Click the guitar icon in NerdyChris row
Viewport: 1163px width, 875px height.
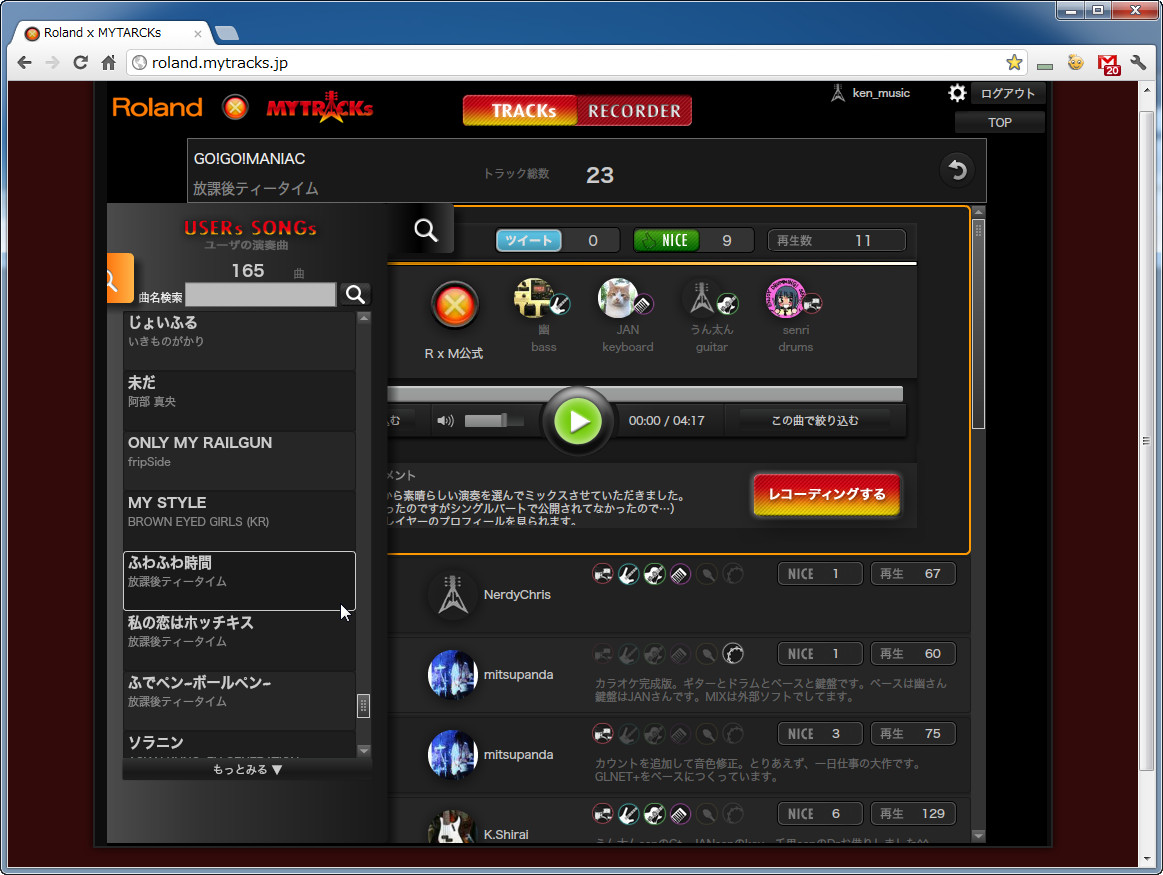(655, 574)
